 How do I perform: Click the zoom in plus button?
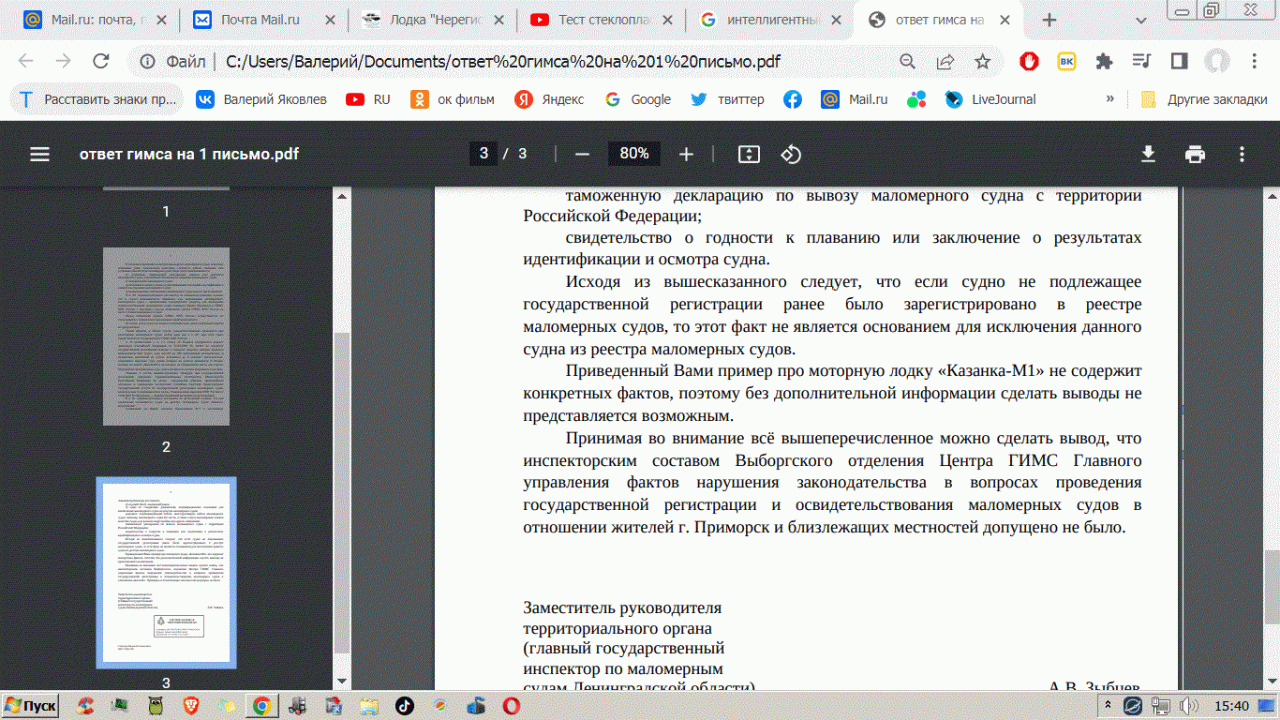pos(686,154)
